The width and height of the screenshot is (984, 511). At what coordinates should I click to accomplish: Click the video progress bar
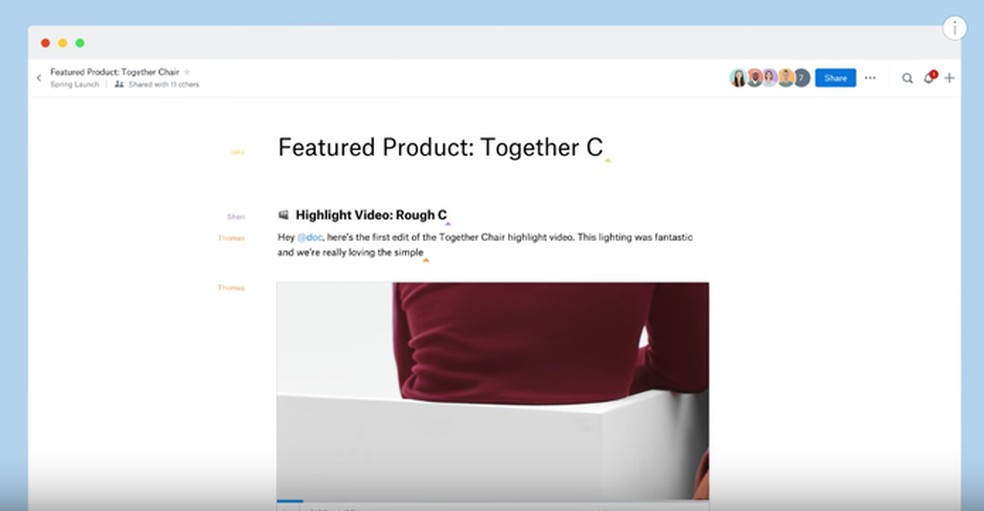(493, 501)
